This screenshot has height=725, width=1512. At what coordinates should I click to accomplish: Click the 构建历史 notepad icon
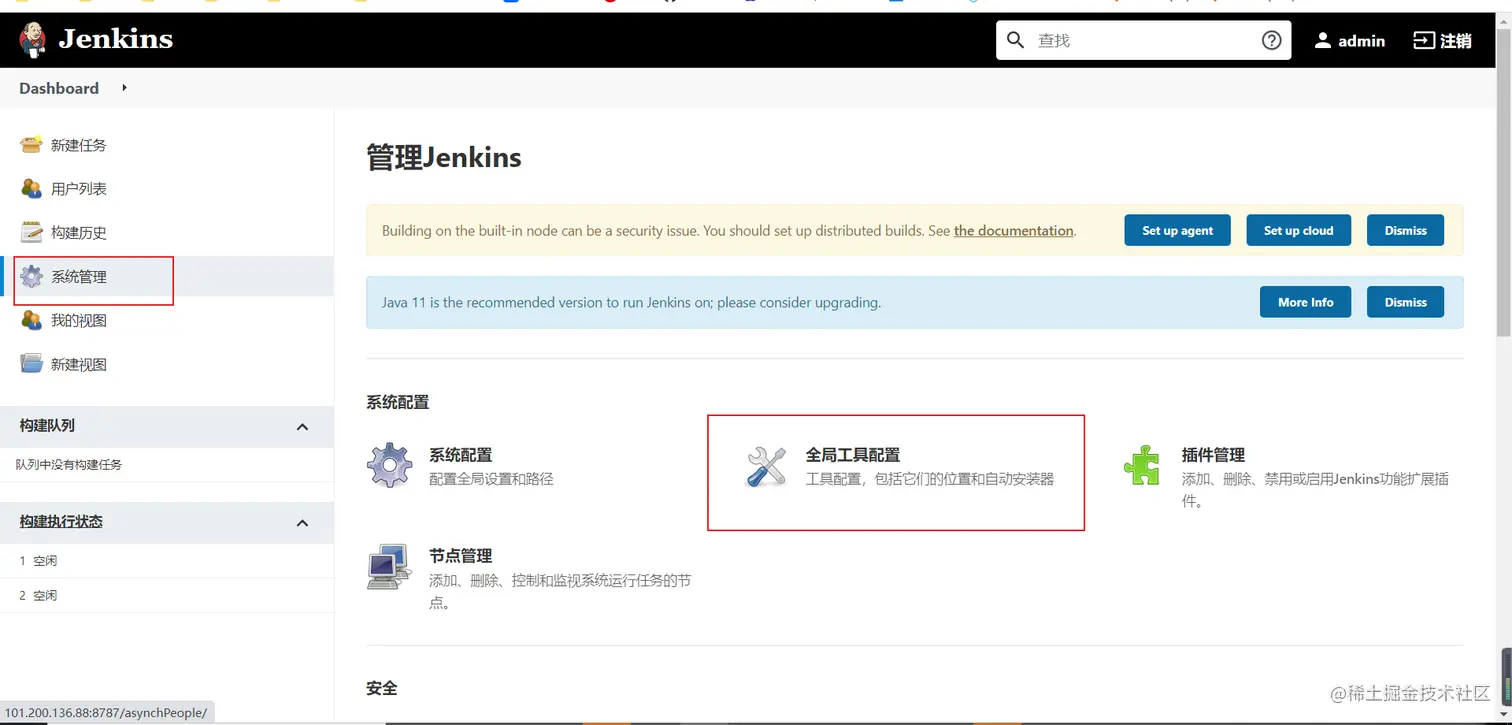coord(32,232)
